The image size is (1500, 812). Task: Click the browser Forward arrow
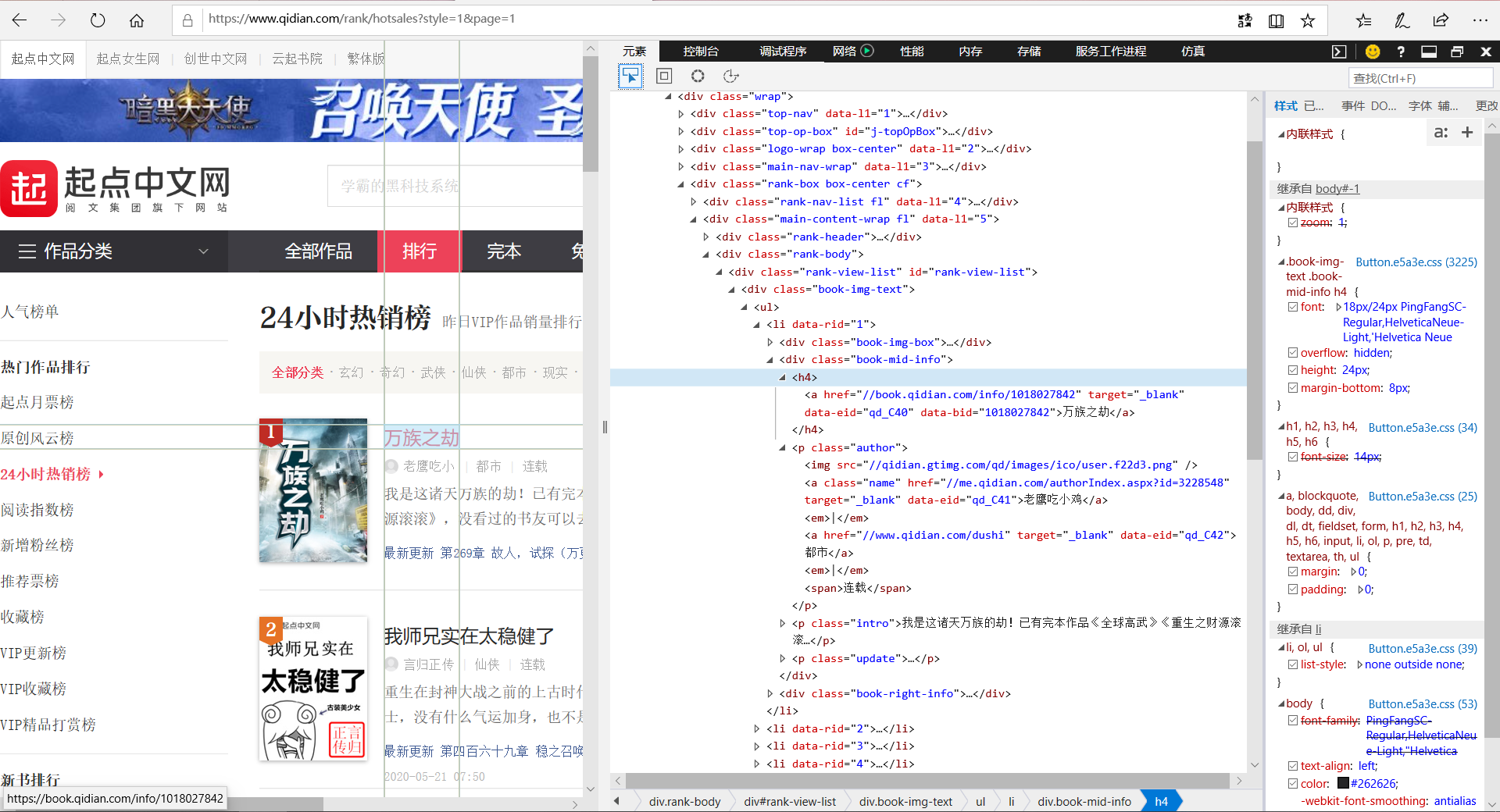[59, 20]
